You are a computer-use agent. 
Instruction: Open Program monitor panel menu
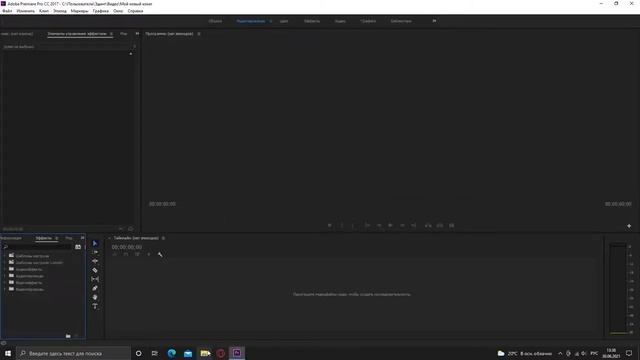click(199, 34)
